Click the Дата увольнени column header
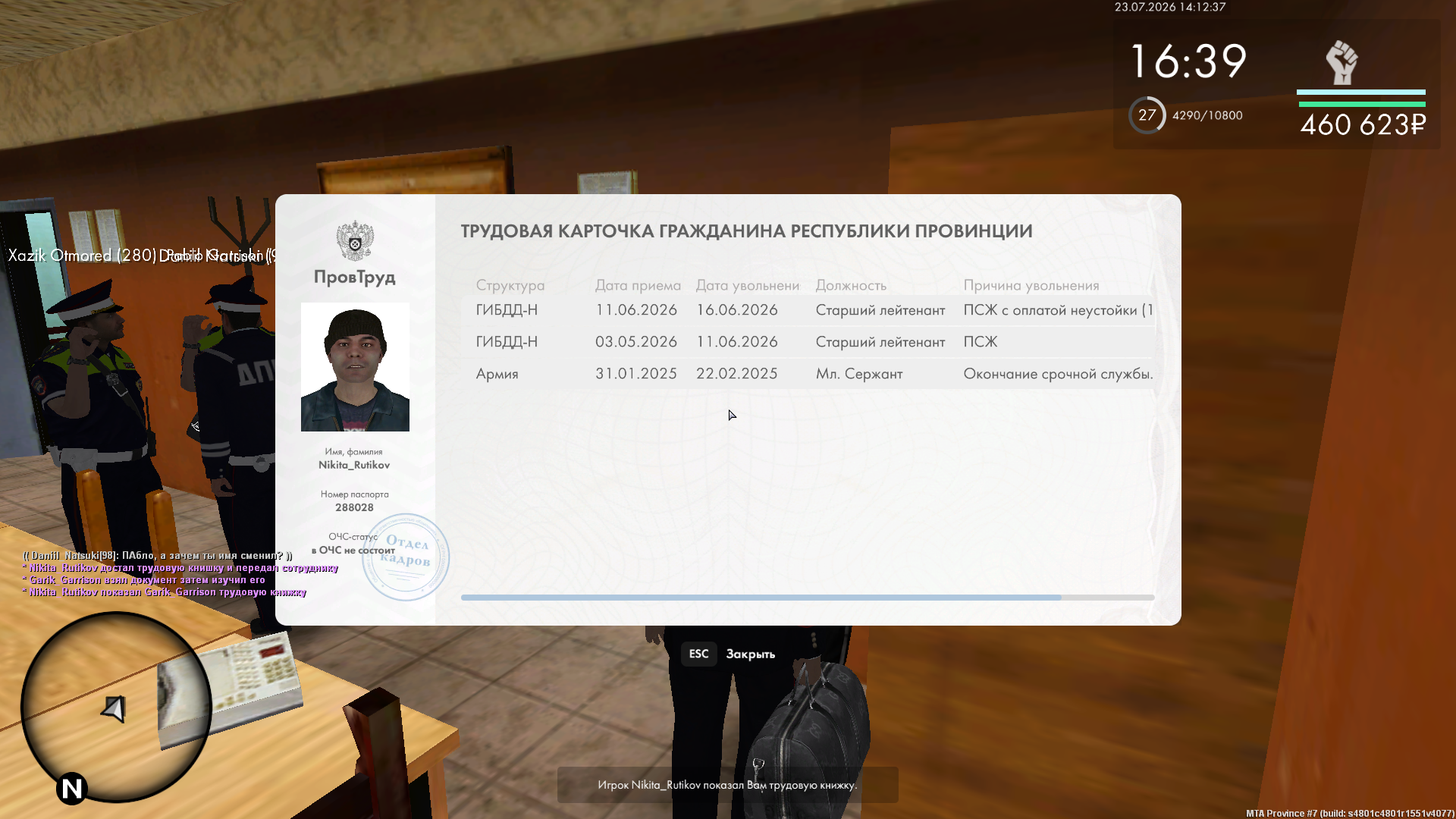The image size is (1456, 819). [748, 285]
